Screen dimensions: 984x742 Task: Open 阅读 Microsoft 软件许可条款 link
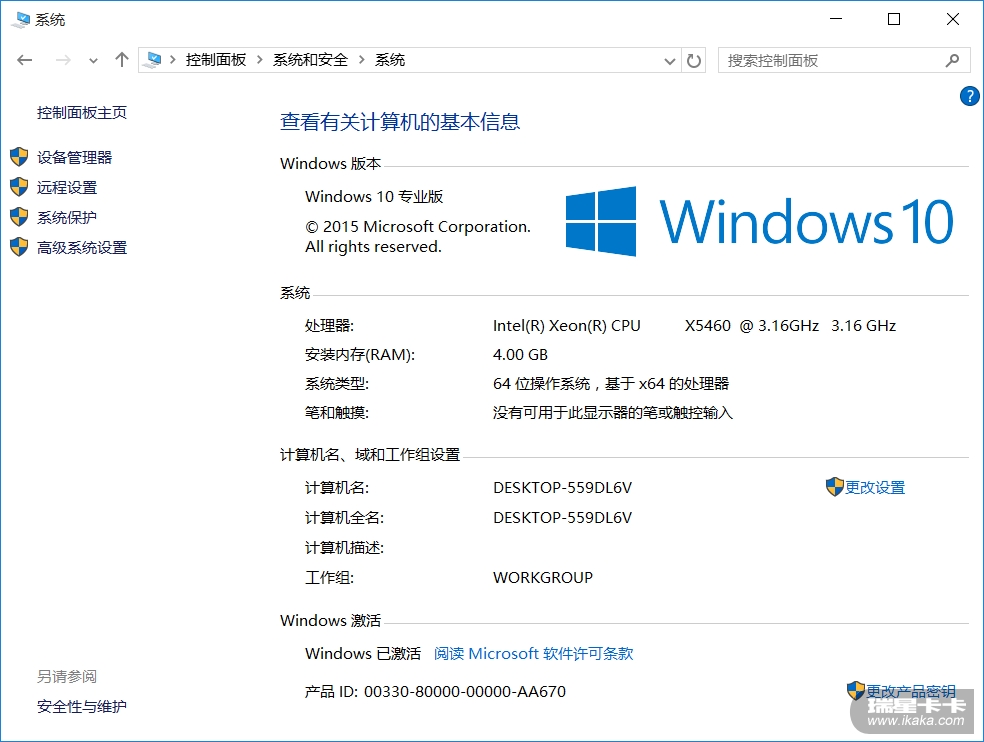(533, 653)
